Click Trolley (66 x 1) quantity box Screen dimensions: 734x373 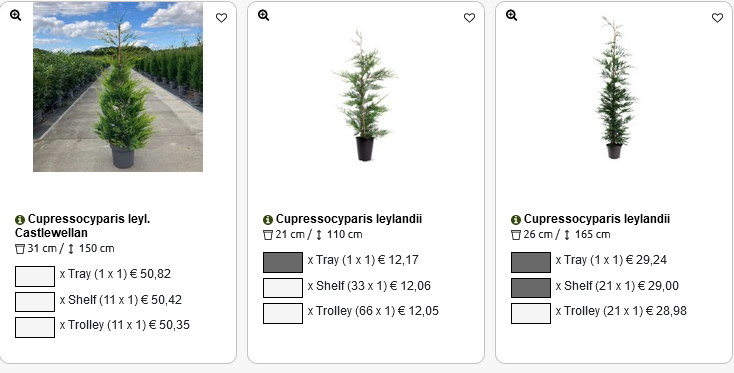[283, 313]
